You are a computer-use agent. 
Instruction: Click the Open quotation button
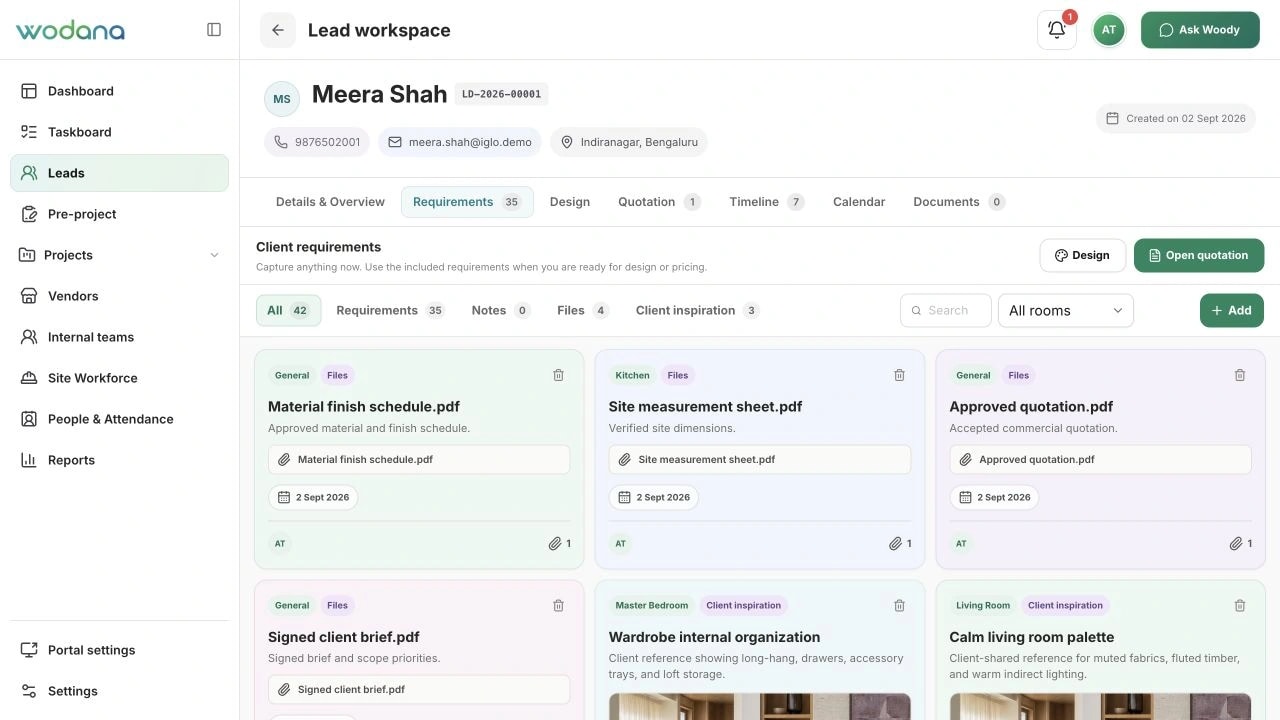tap(1199, 255)
